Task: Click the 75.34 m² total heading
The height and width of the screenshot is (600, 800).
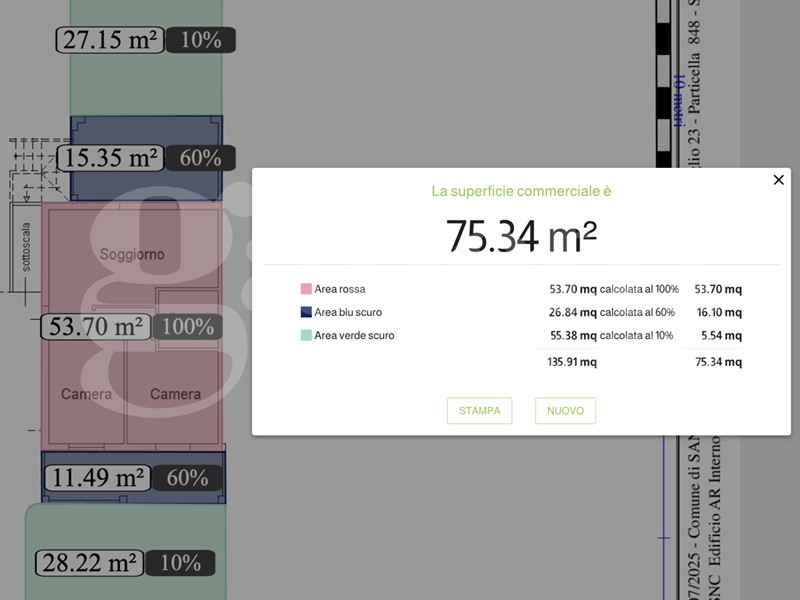Action: [x=521, y=236]
